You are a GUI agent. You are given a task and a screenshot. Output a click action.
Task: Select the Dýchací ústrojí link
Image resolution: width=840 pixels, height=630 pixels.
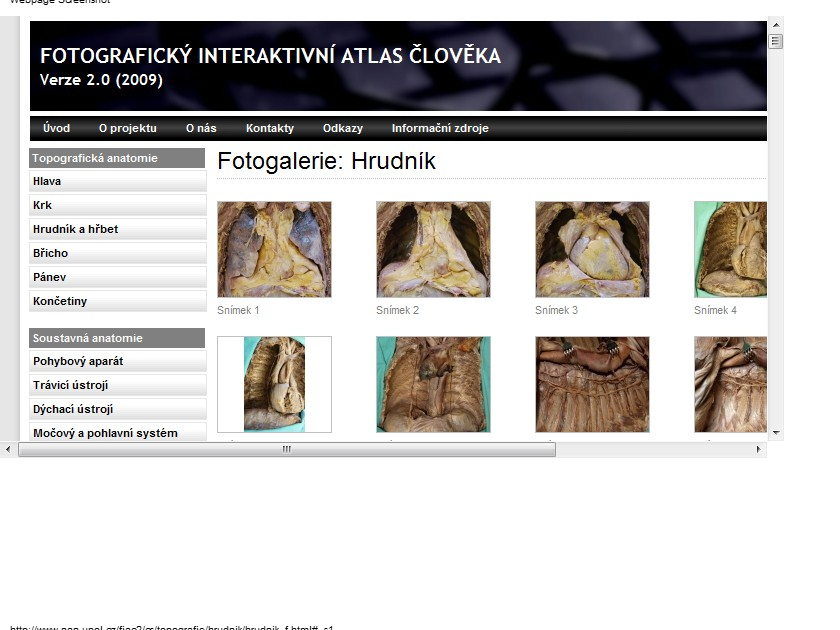tap(117, 409)
